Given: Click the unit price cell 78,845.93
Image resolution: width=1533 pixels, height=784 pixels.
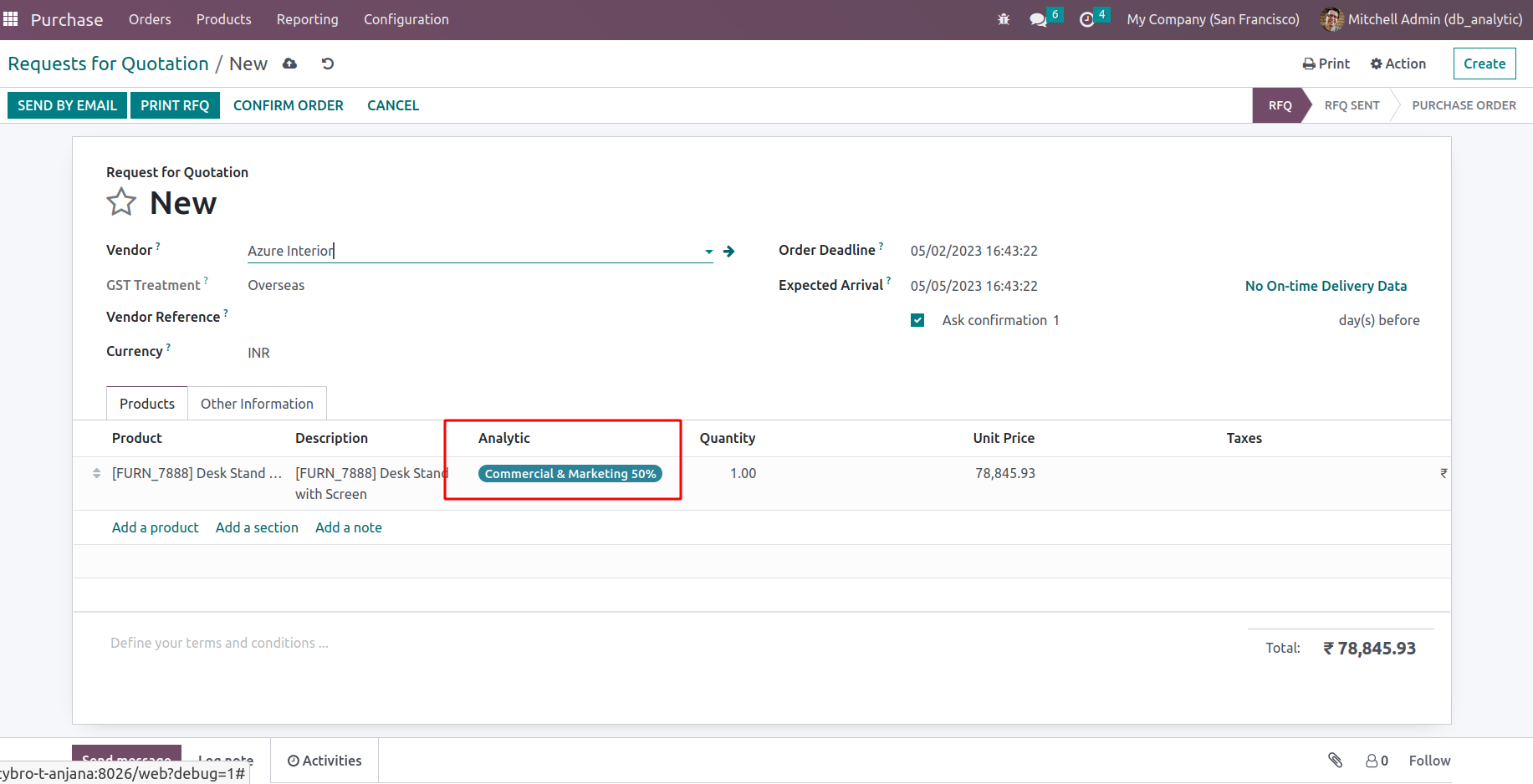Looking at the screenshot, I should (1004, 473).
